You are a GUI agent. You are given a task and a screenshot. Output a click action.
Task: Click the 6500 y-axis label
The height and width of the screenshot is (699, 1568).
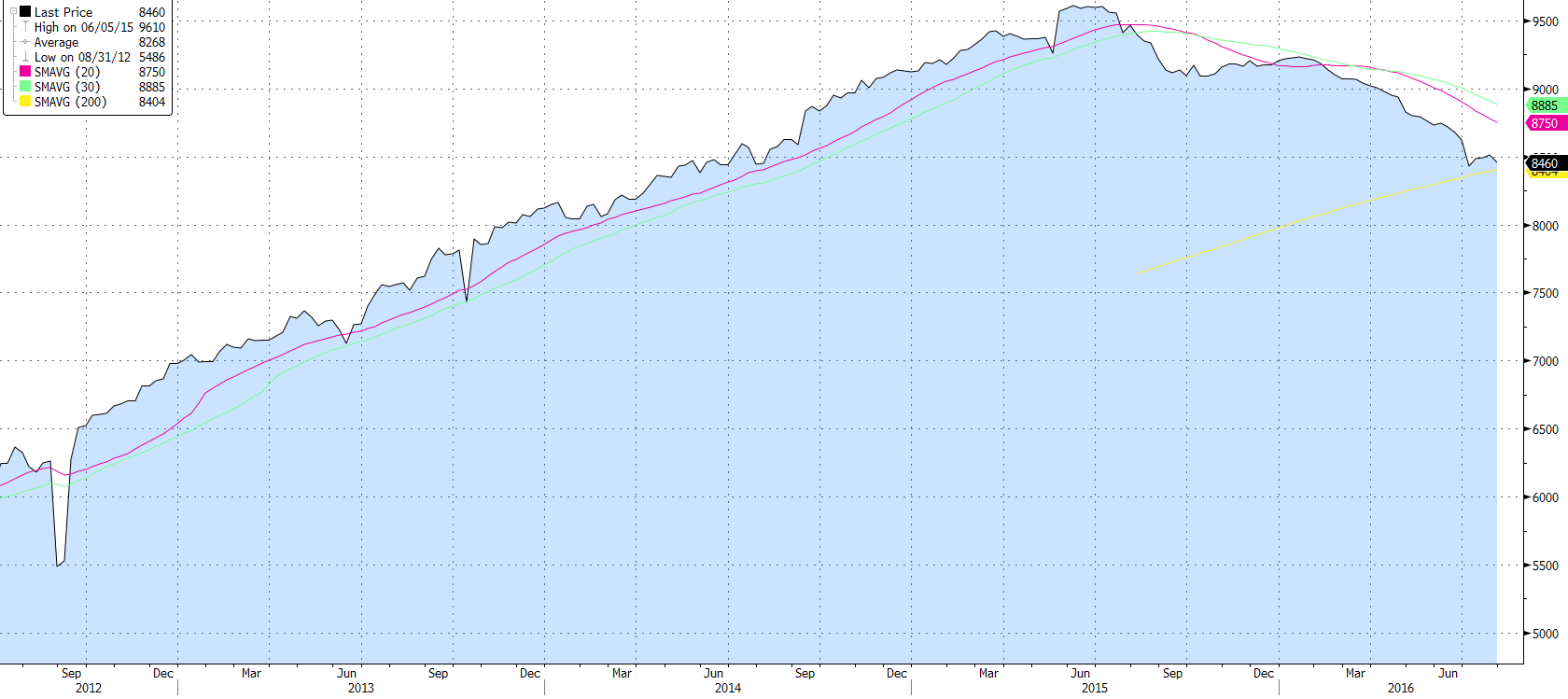[1546, 429]
